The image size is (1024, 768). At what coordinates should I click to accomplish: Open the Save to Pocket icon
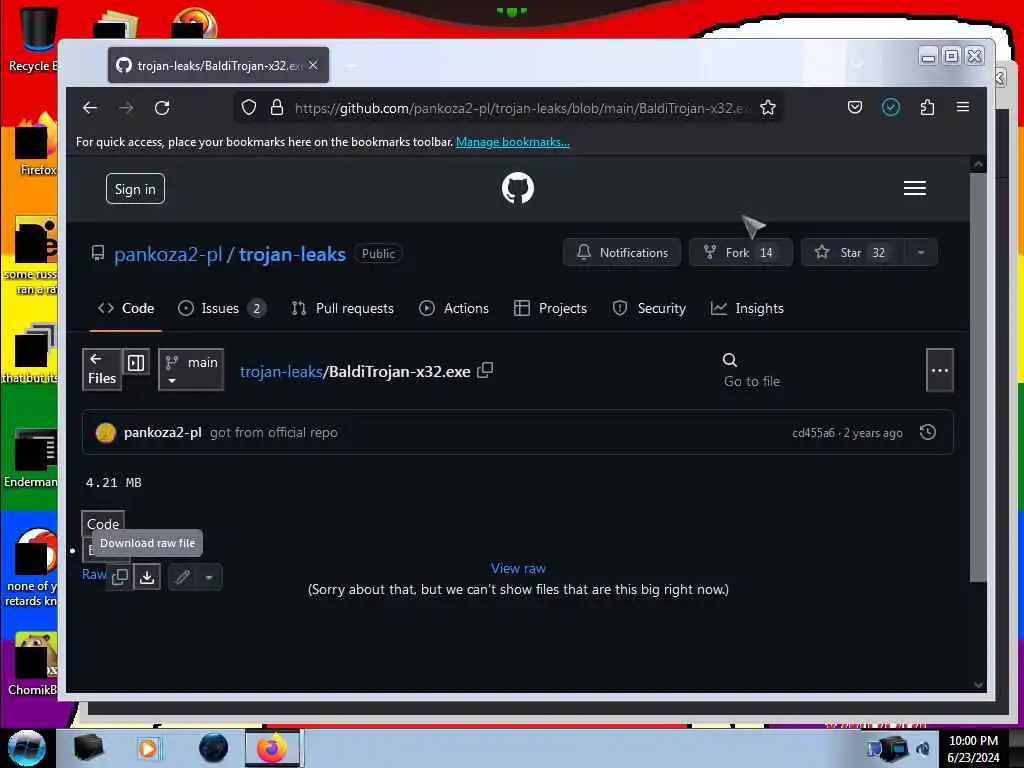[855, 107]
